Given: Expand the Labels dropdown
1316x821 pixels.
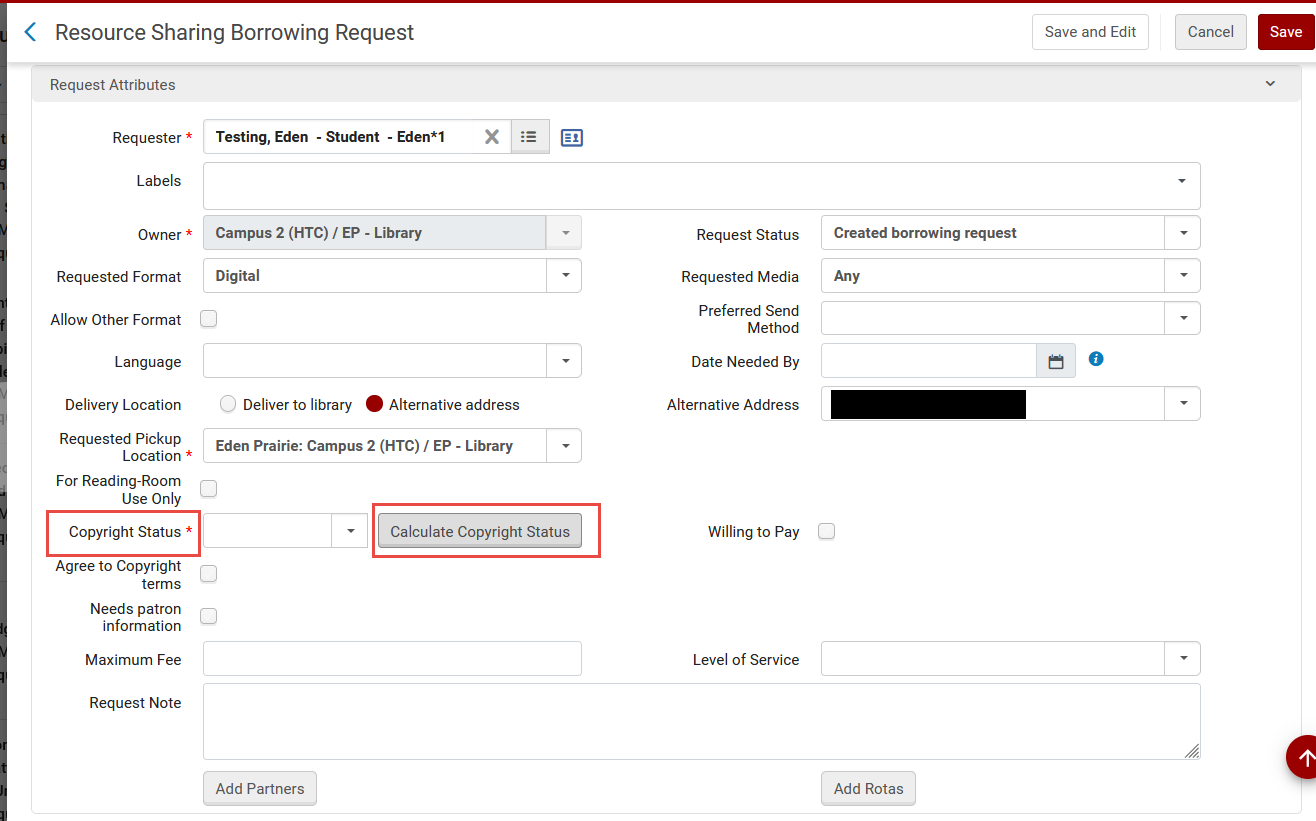Looking at the screenshot, I should pyautogui.click(x=1182, y=181).
